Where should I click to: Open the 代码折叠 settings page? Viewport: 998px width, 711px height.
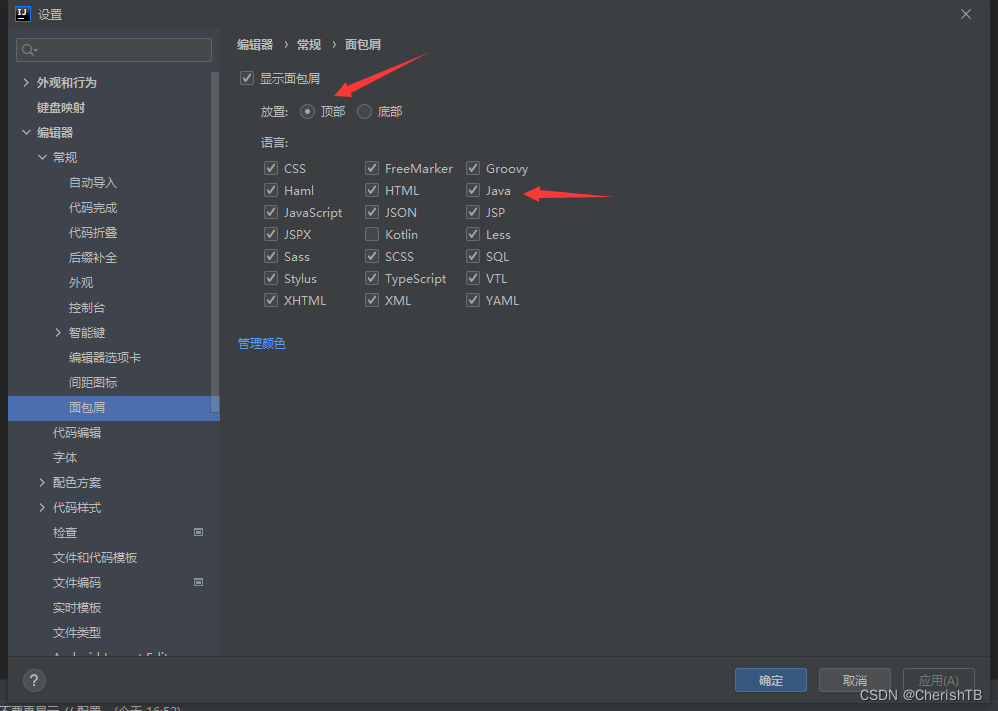(93, 232)
